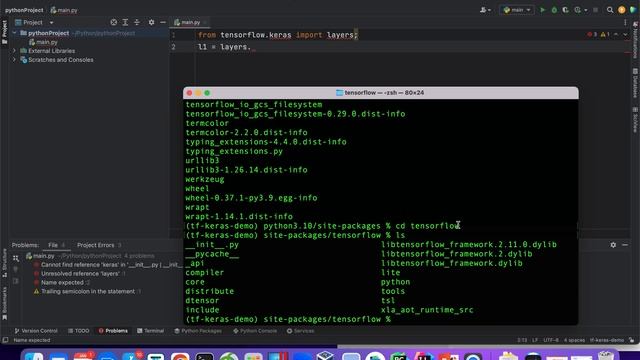640x360 pixels.
Task: Open the orange IDE updates icon
Action: (622, 10)
